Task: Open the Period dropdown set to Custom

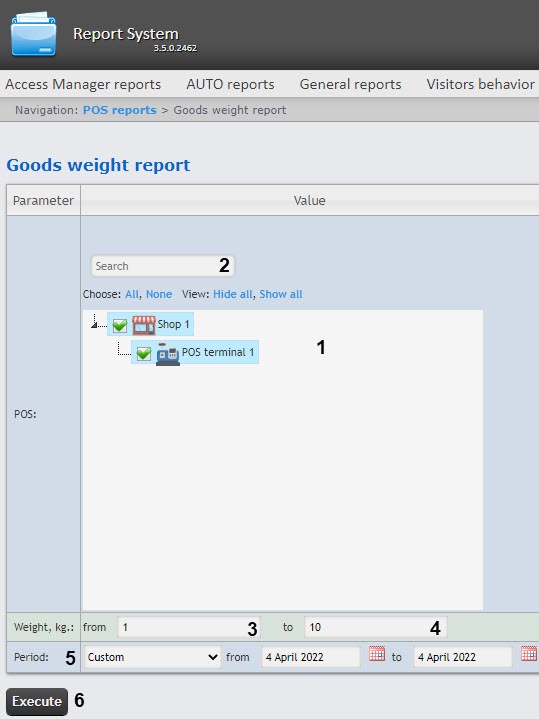Action: tap(152, 657)
